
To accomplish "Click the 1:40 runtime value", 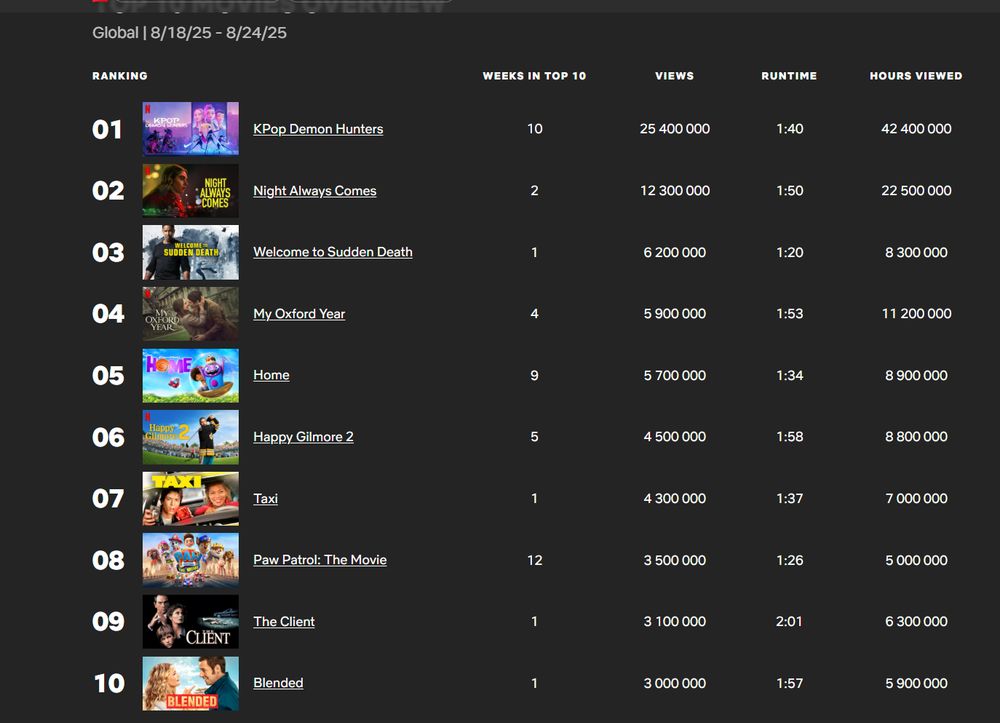I will tap(790, 129).
